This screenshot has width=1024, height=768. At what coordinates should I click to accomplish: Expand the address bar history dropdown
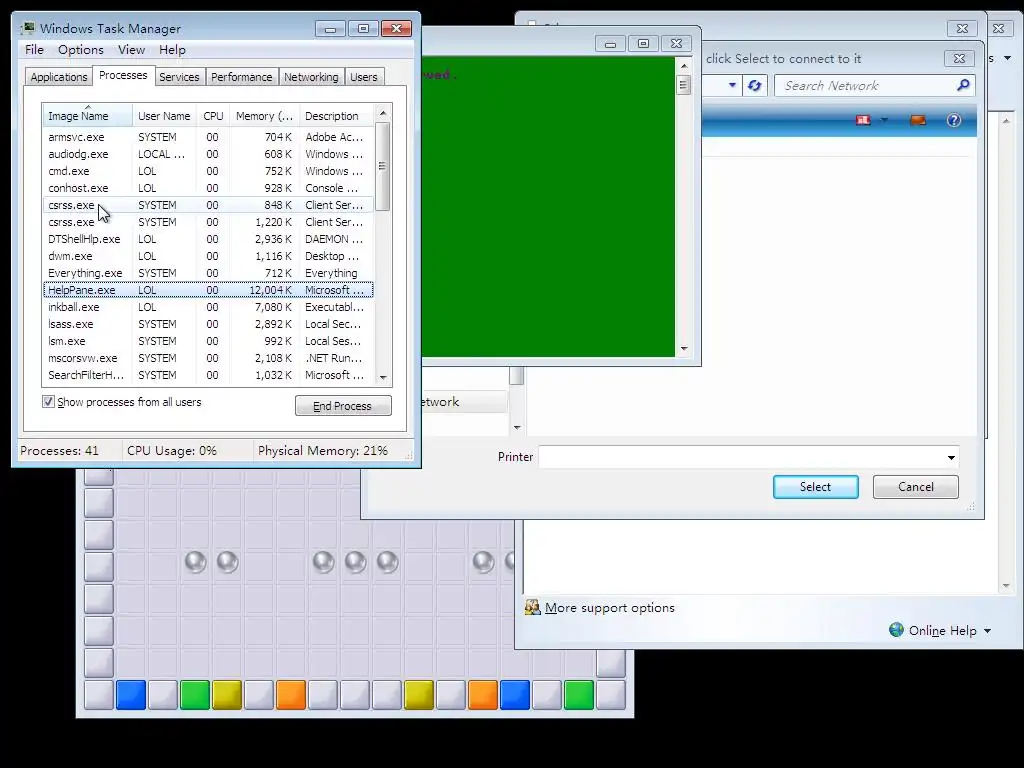coord(732,85)
